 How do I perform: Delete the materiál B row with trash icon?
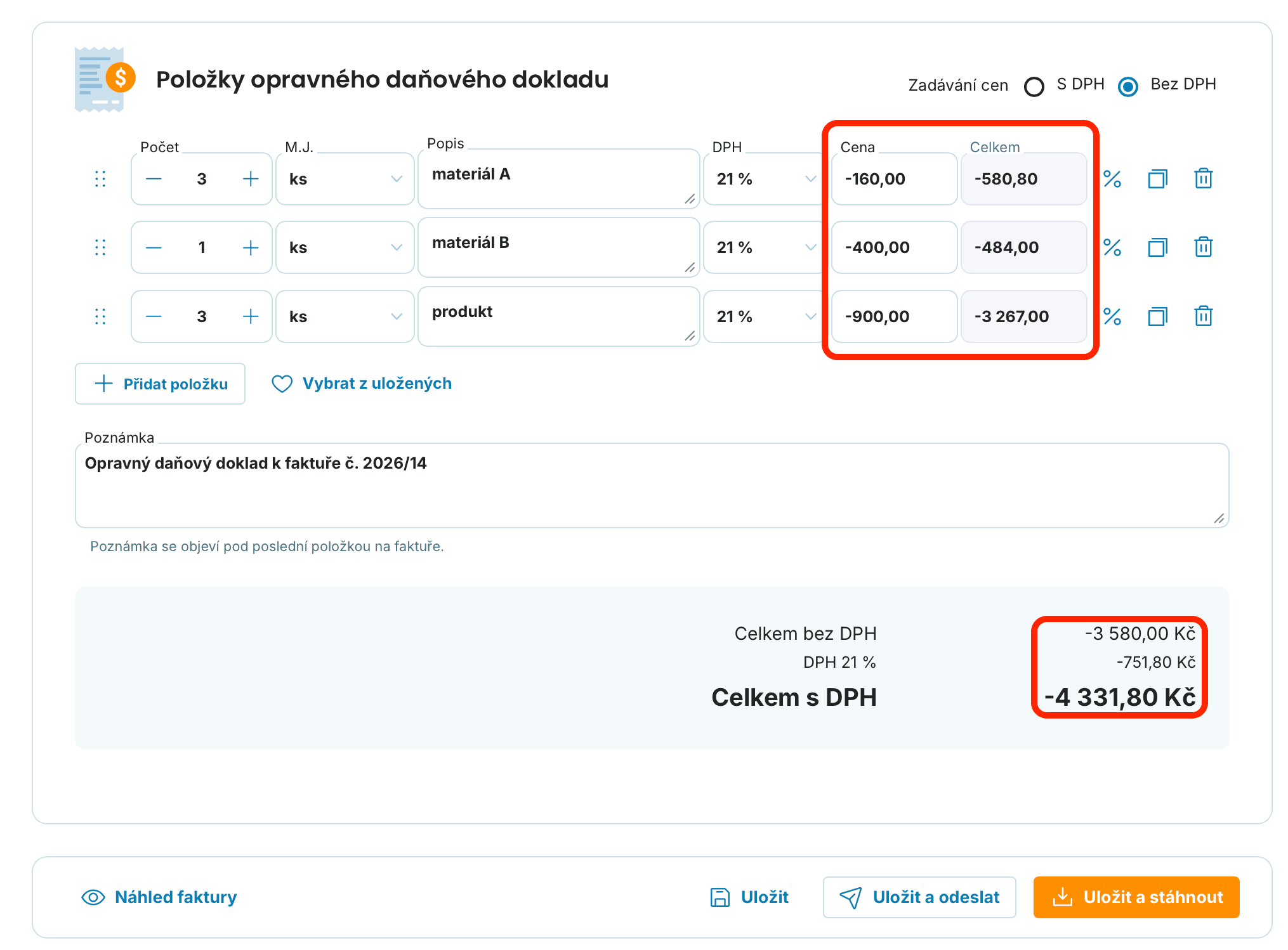pyautogui.click(x=1203, y=247)
